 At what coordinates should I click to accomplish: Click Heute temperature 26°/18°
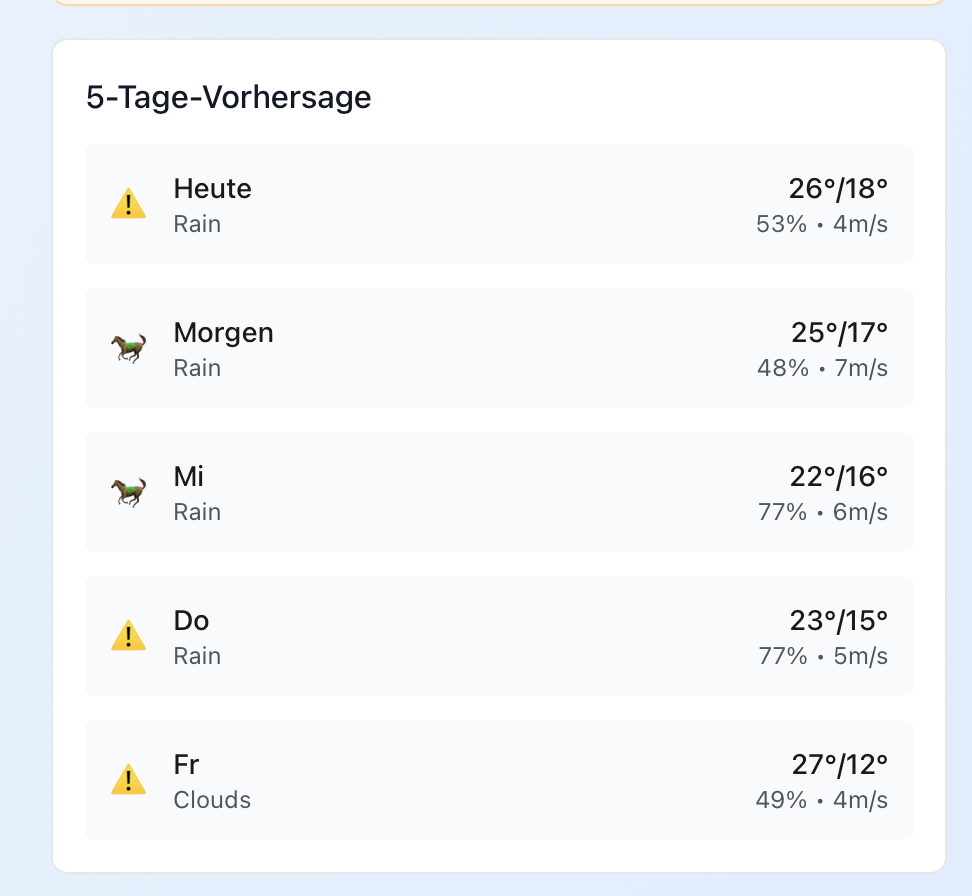tap(838, 188)
